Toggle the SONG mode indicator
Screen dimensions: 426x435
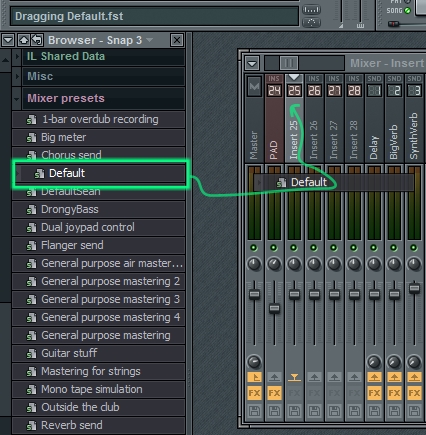[x=407, y=11]
